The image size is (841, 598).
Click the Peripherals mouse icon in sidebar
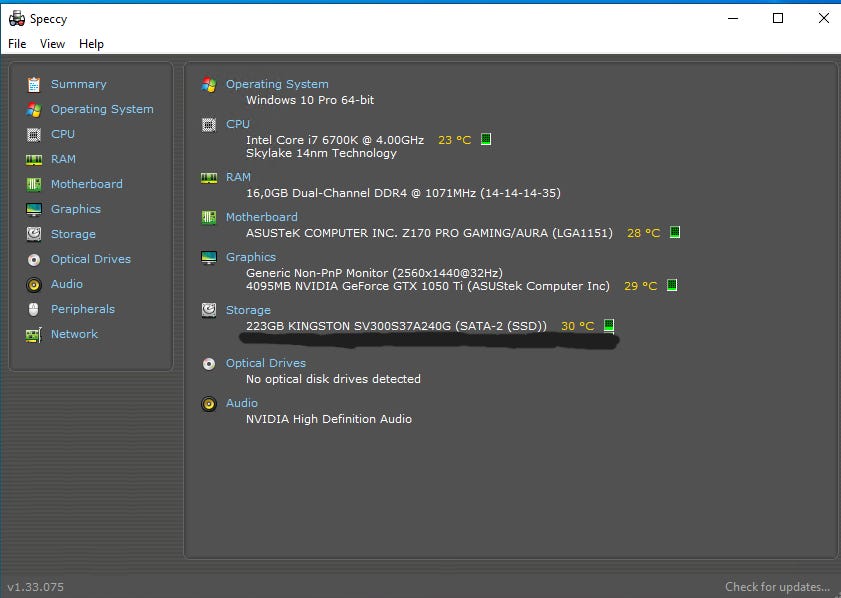pos(34,309)
